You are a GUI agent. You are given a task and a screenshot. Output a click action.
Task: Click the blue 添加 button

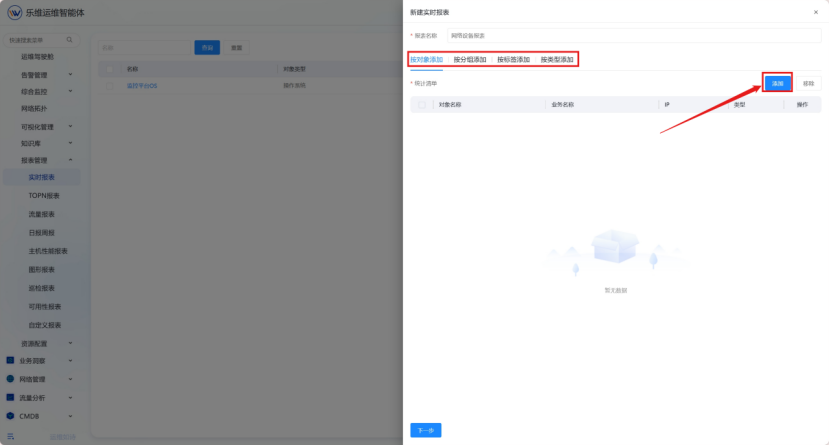click(x=777, y=83)
